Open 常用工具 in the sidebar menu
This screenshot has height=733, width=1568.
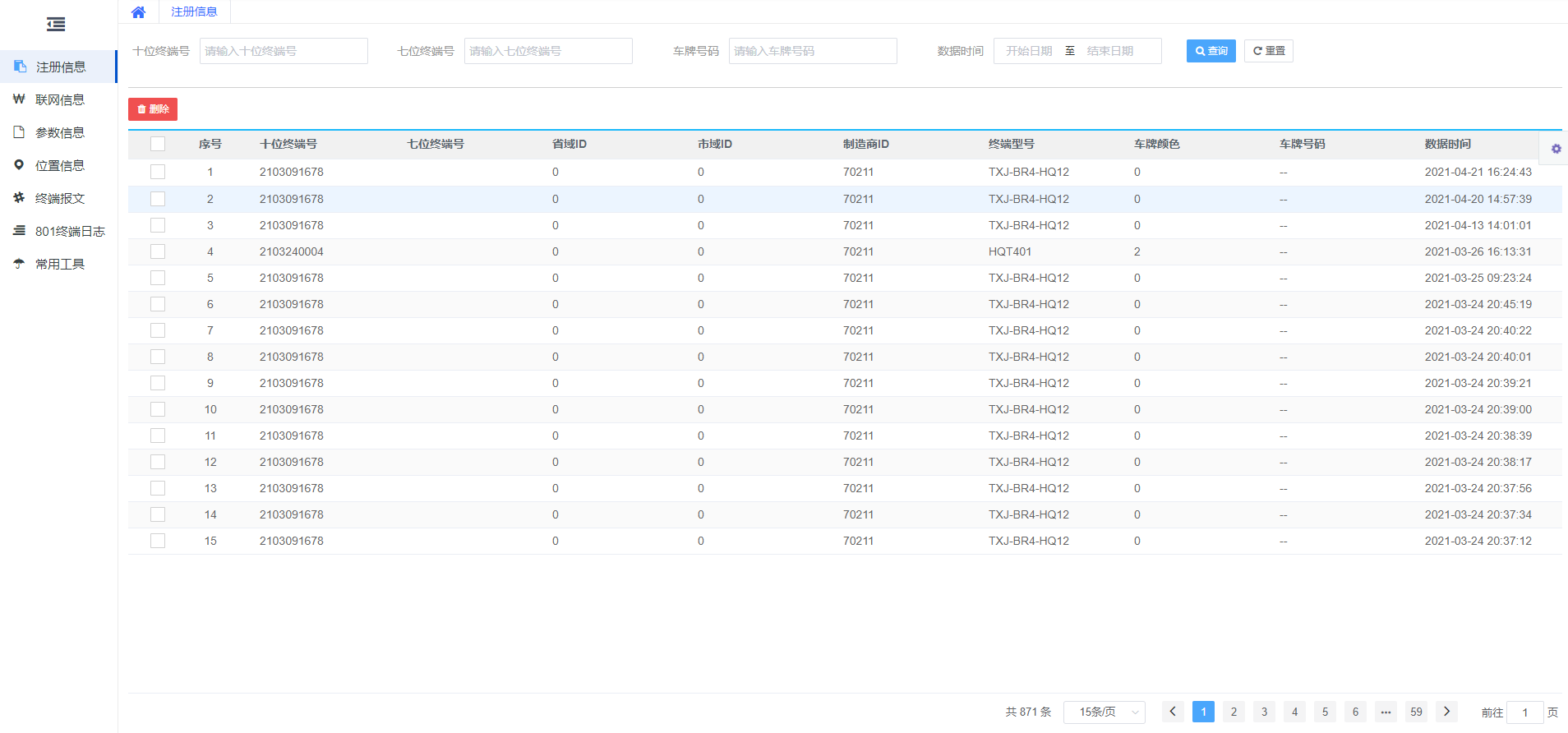58,264
